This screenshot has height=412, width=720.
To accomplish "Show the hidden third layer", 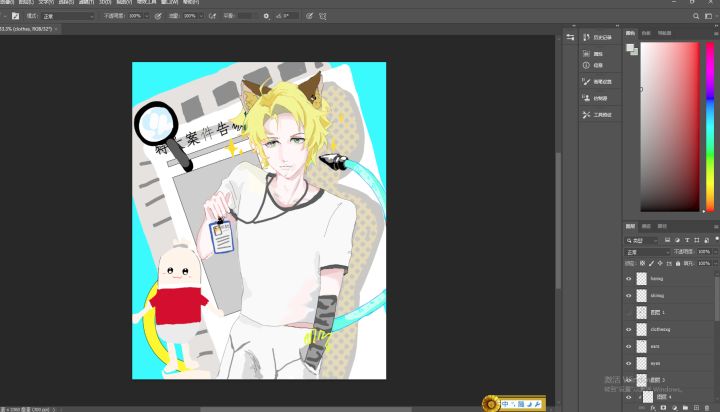I will (629, 312).
